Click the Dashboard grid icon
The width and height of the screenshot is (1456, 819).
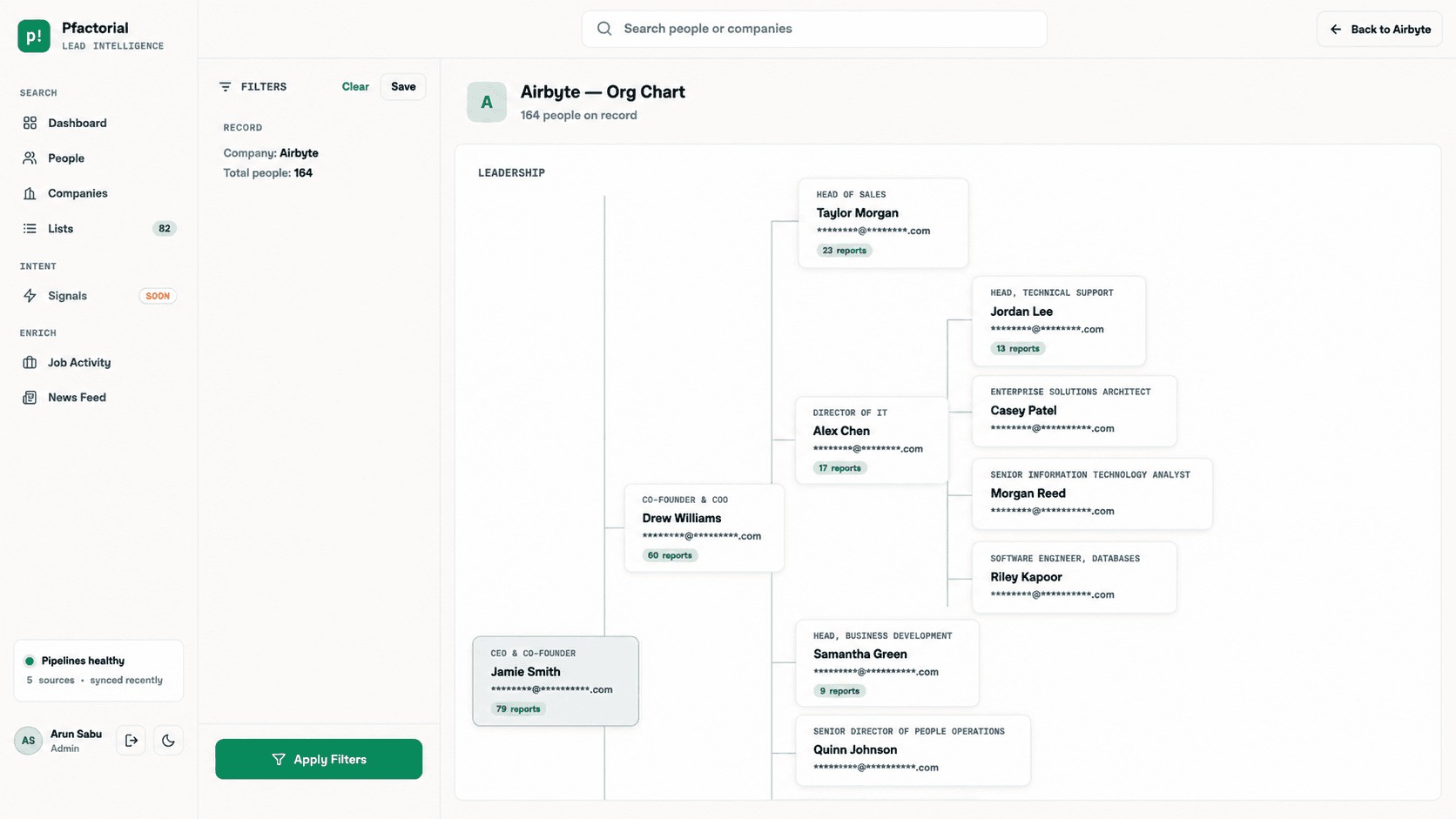coord(30,123)
